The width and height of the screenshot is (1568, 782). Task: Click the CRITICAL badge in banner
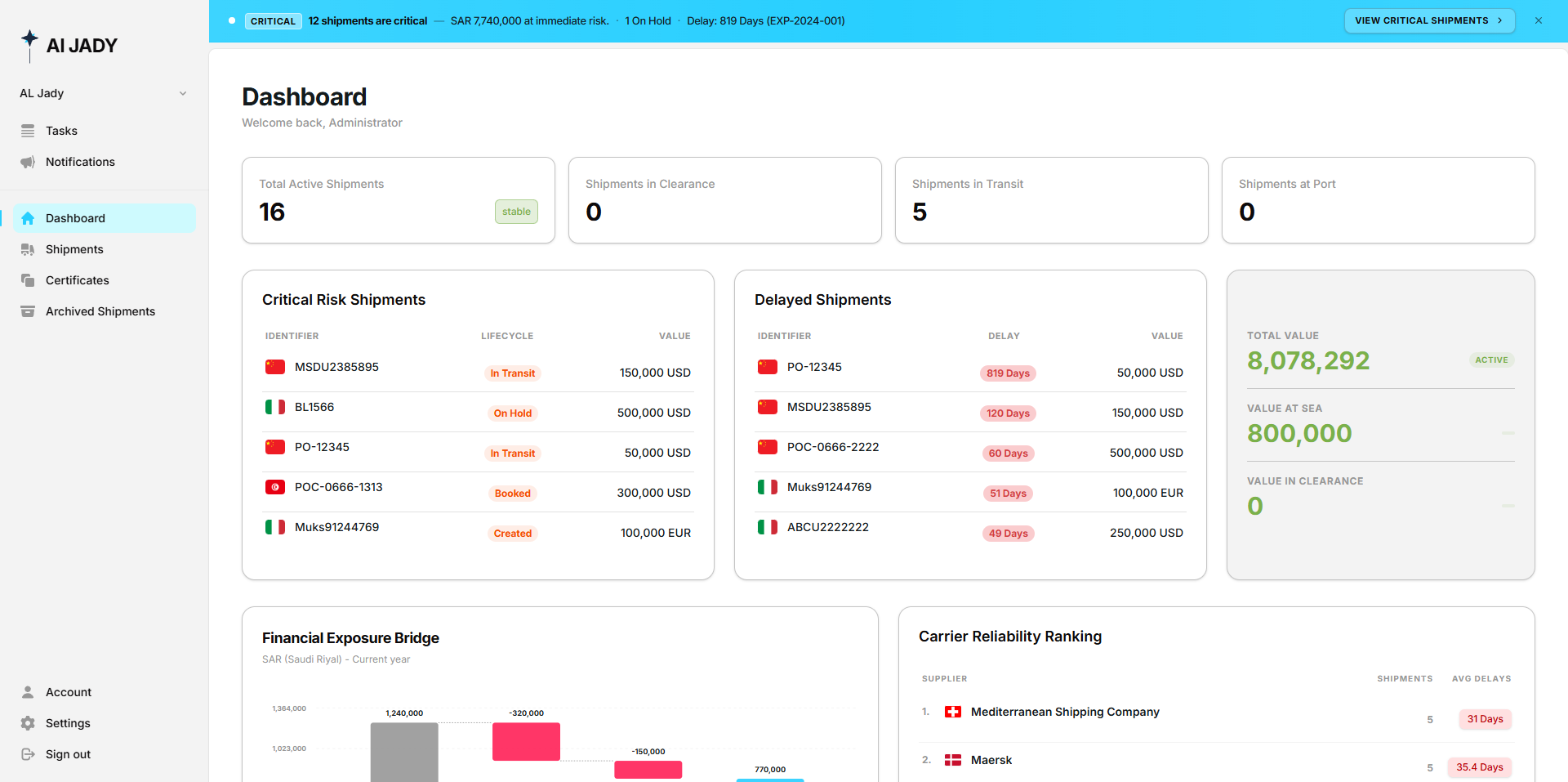[273, 21]
